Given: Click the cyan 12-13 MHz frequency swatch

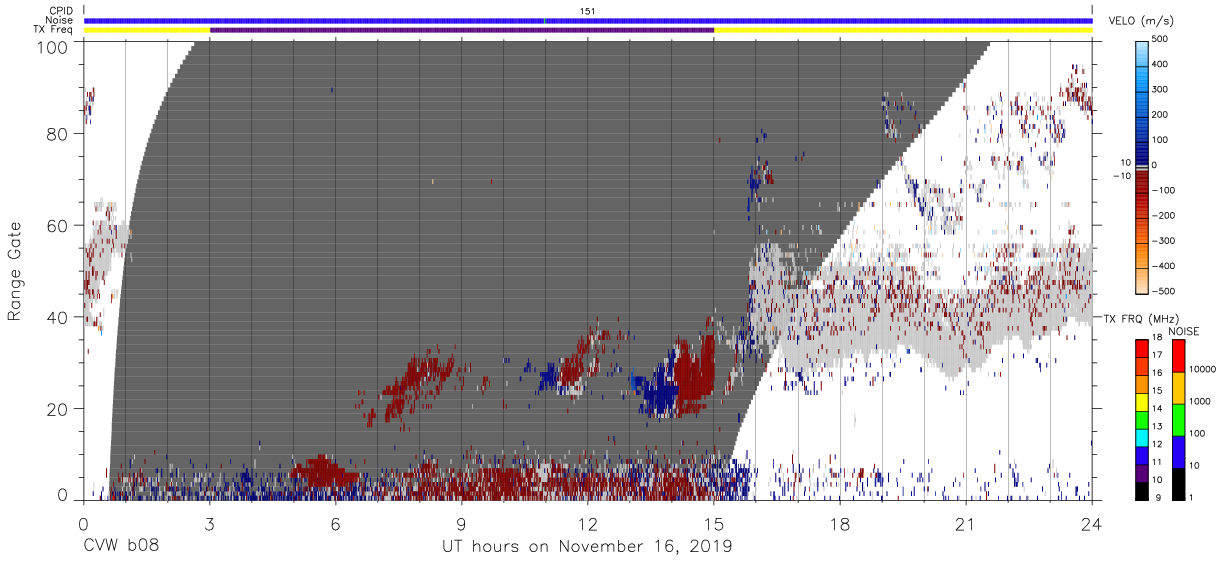Looking at the screenshot, I should (x=1142, y=438).
